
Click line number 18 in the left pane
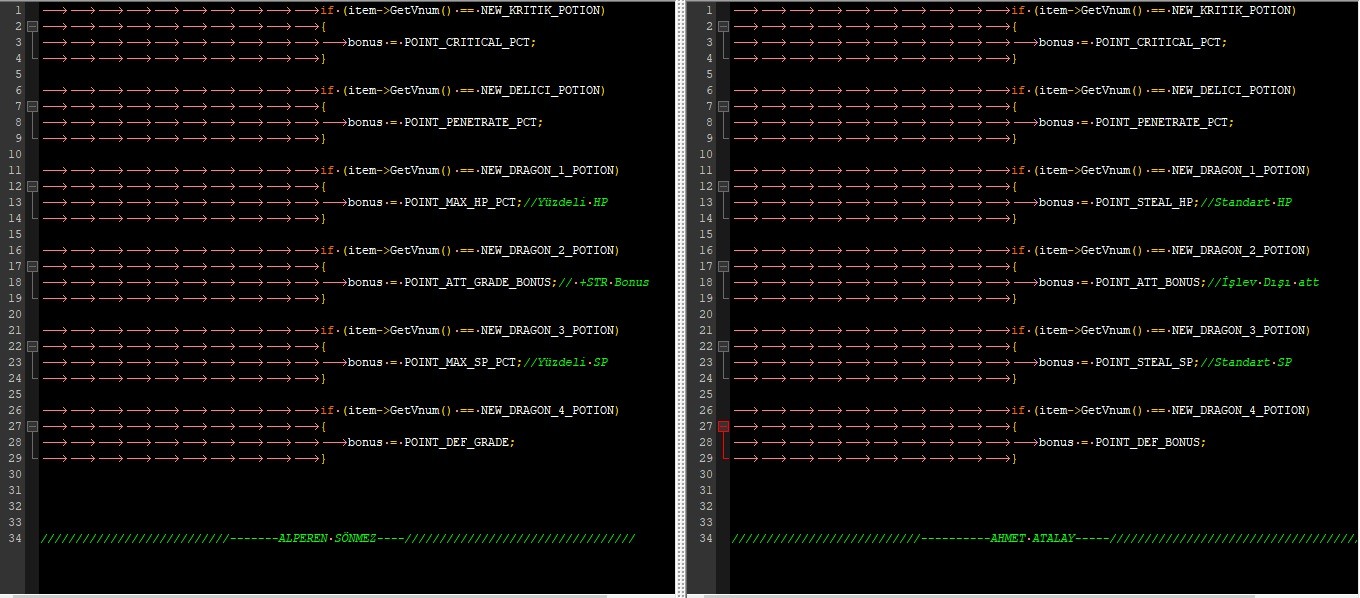pos(15,282)
